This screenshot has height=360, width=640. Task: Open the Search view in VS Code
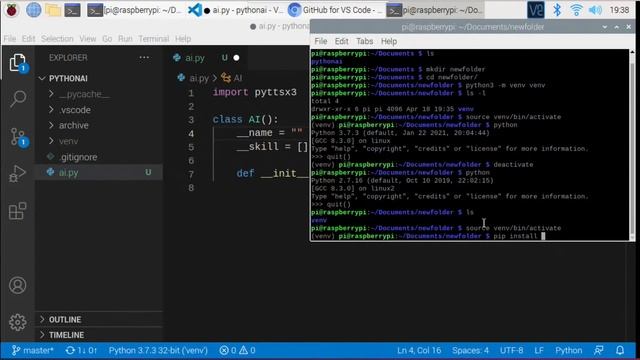18,99
